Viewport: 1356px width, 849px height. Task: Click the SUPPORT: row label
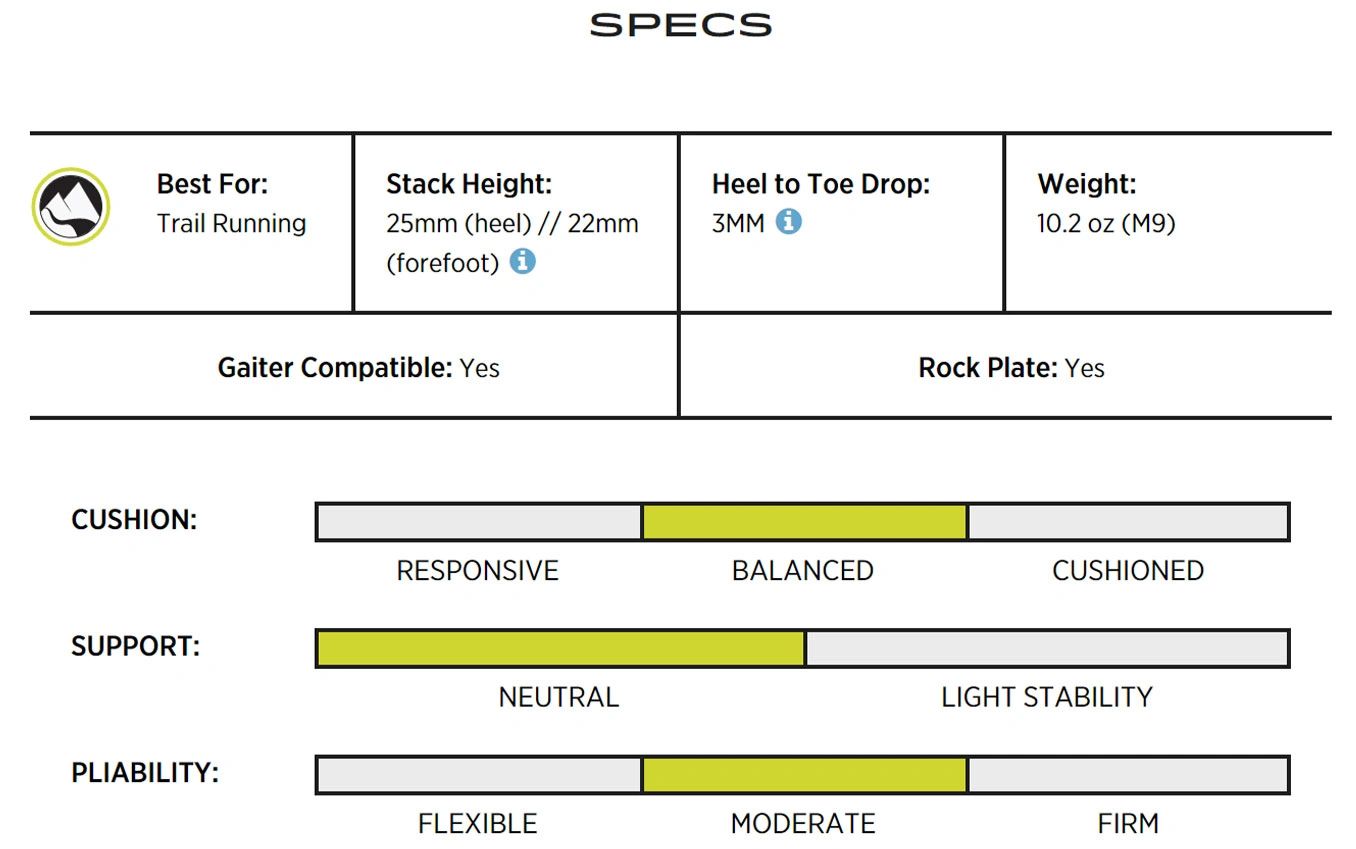point(135,646)
